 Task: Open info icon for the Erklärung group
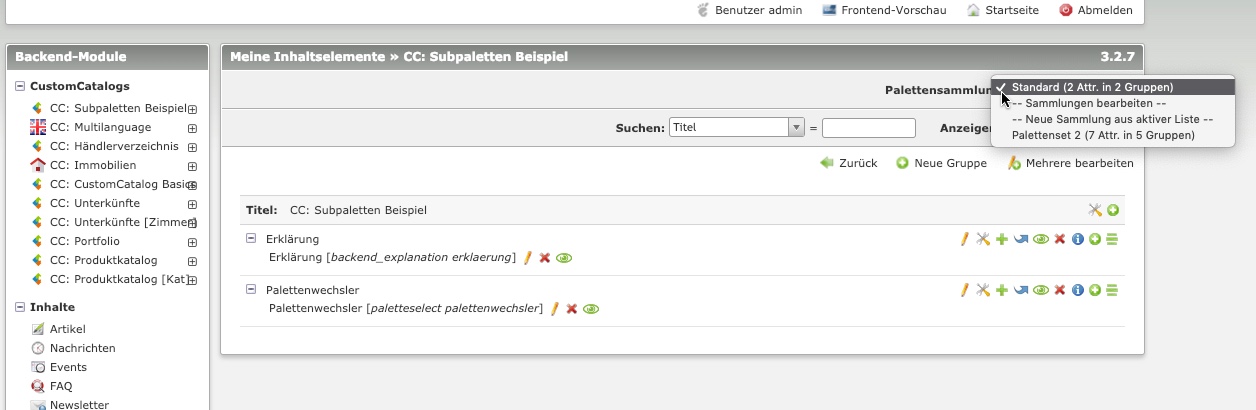(1078, 239)
